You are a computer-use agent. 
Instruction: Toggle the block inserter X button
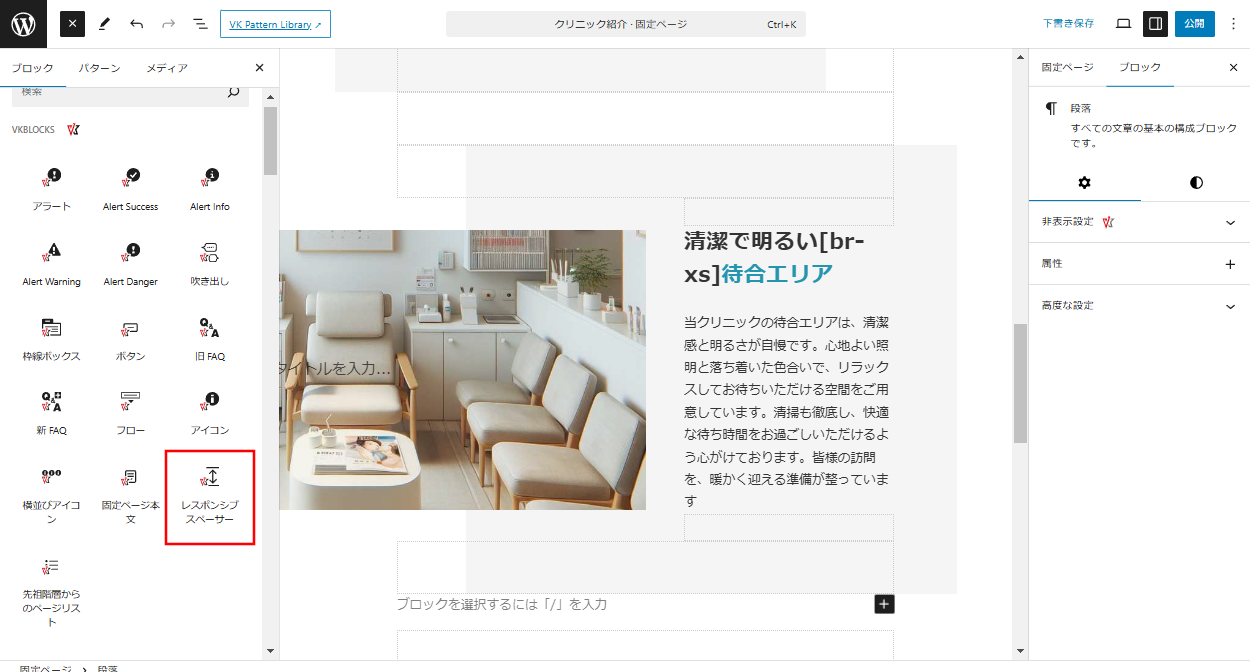tap(73, 24)
